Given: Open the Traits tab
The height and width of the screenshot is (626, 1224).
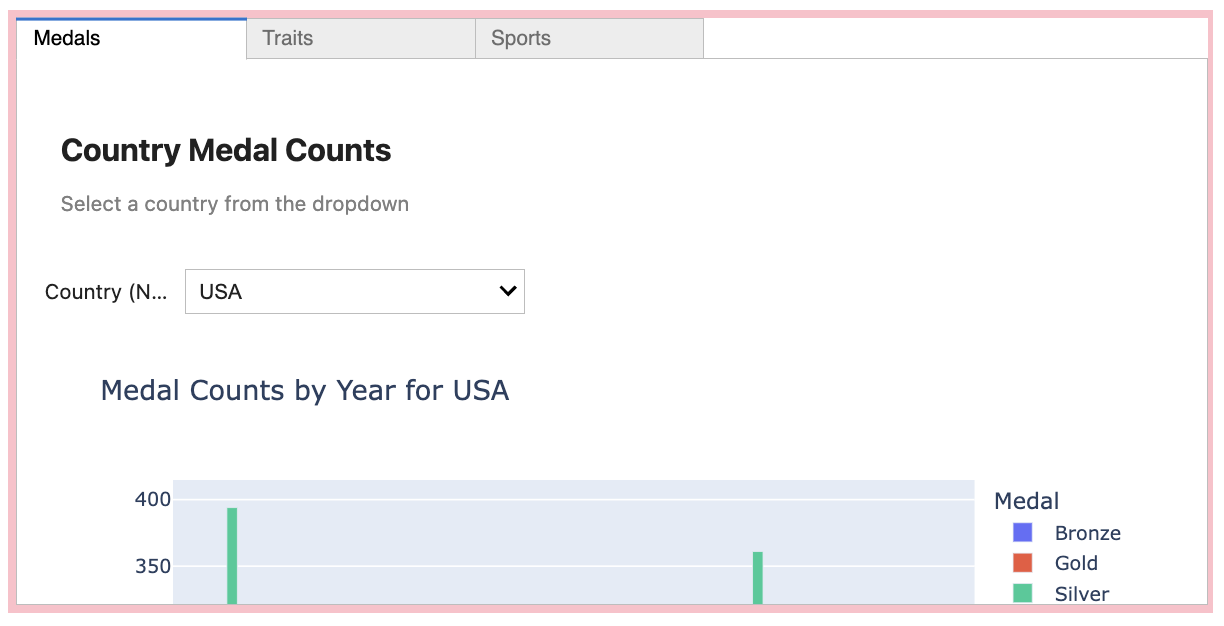Looking at the screenshot, I should (360, 39).
